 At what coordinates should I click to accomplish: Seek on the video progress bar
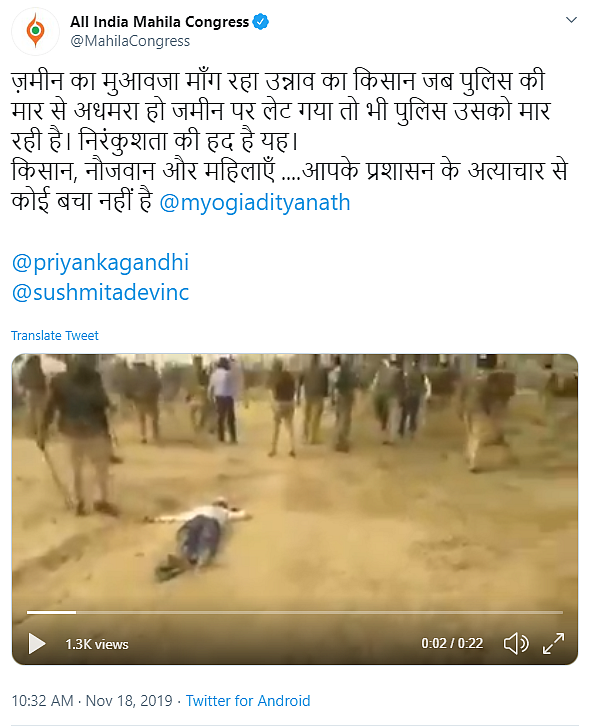[295, 612]
